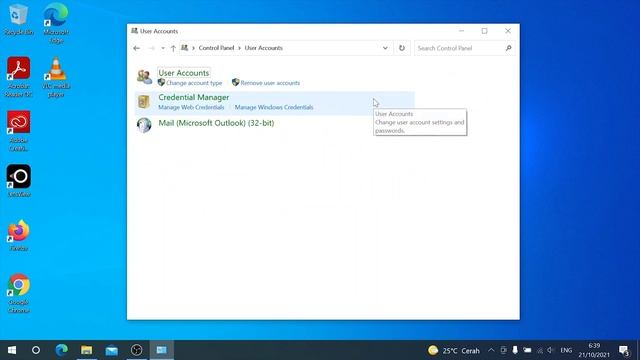Open the Windows Start menu
The height and width of the screenshot is (360, 640).
coord(12,350)
